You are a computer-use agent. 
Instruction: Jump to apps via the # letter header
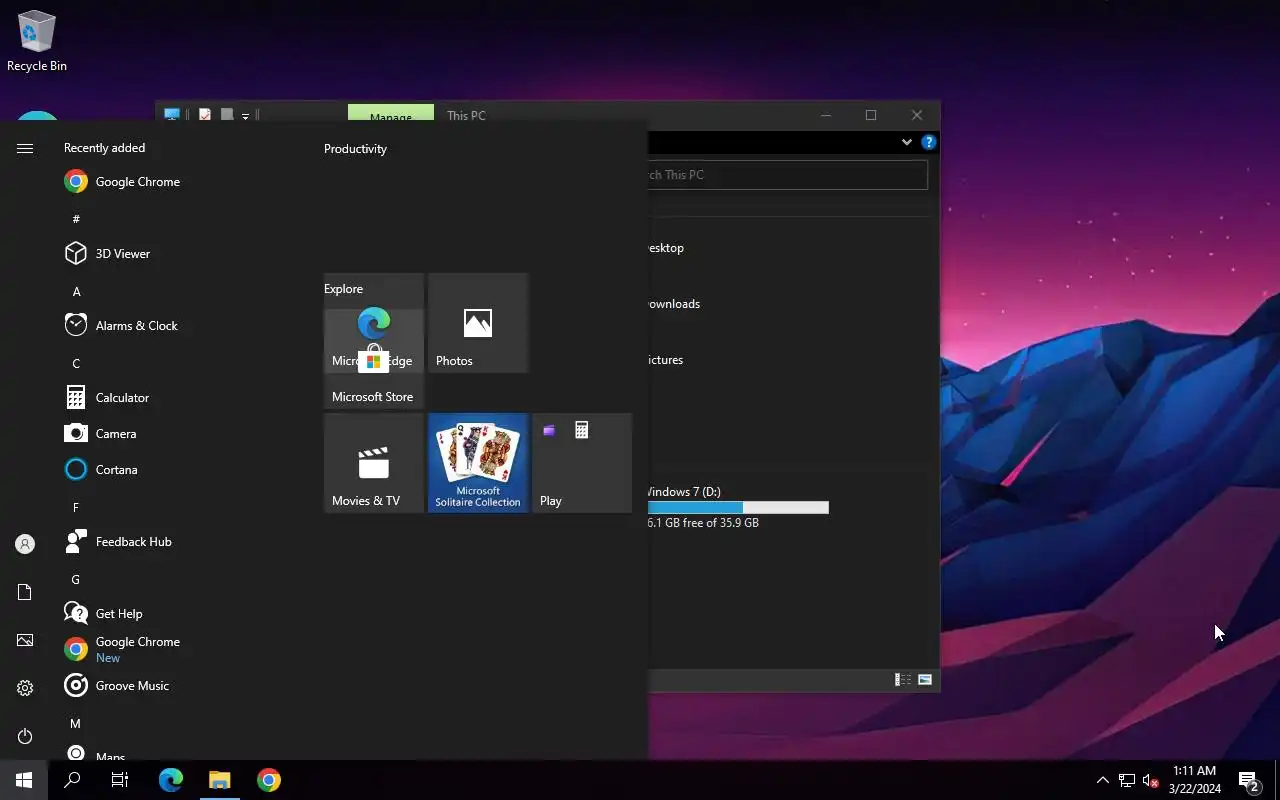(76, 219)
